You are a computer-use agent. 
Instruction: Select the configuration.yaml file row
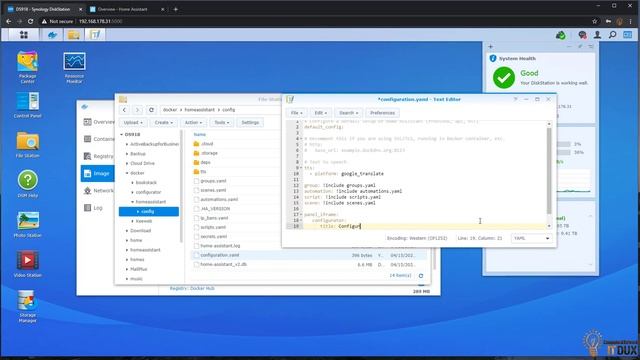pyautogui.click(x=309, y=255)
